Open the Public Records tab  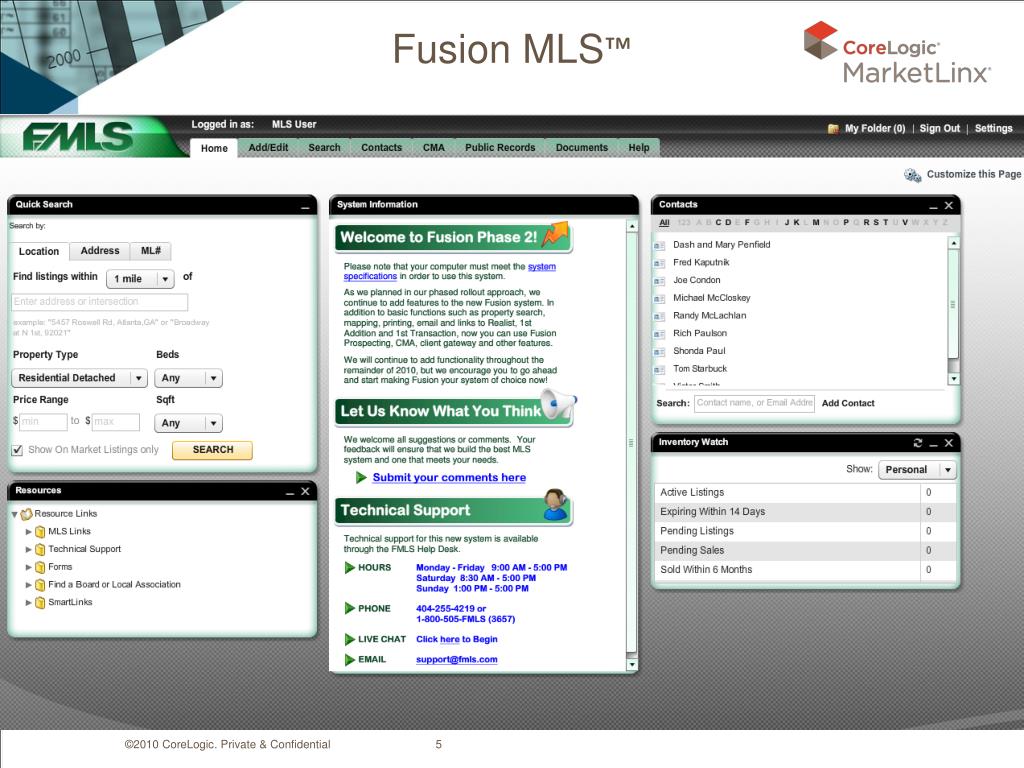500,148
